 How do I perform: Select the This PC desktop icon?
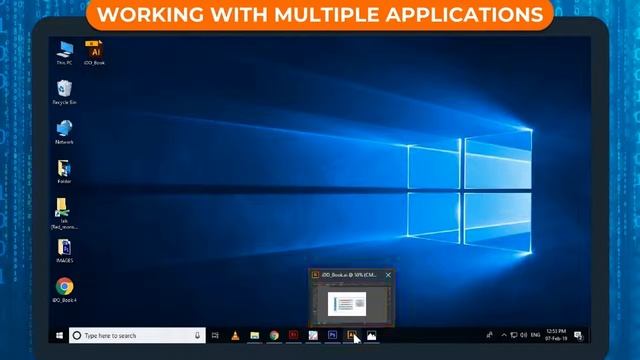click(64, 53)
